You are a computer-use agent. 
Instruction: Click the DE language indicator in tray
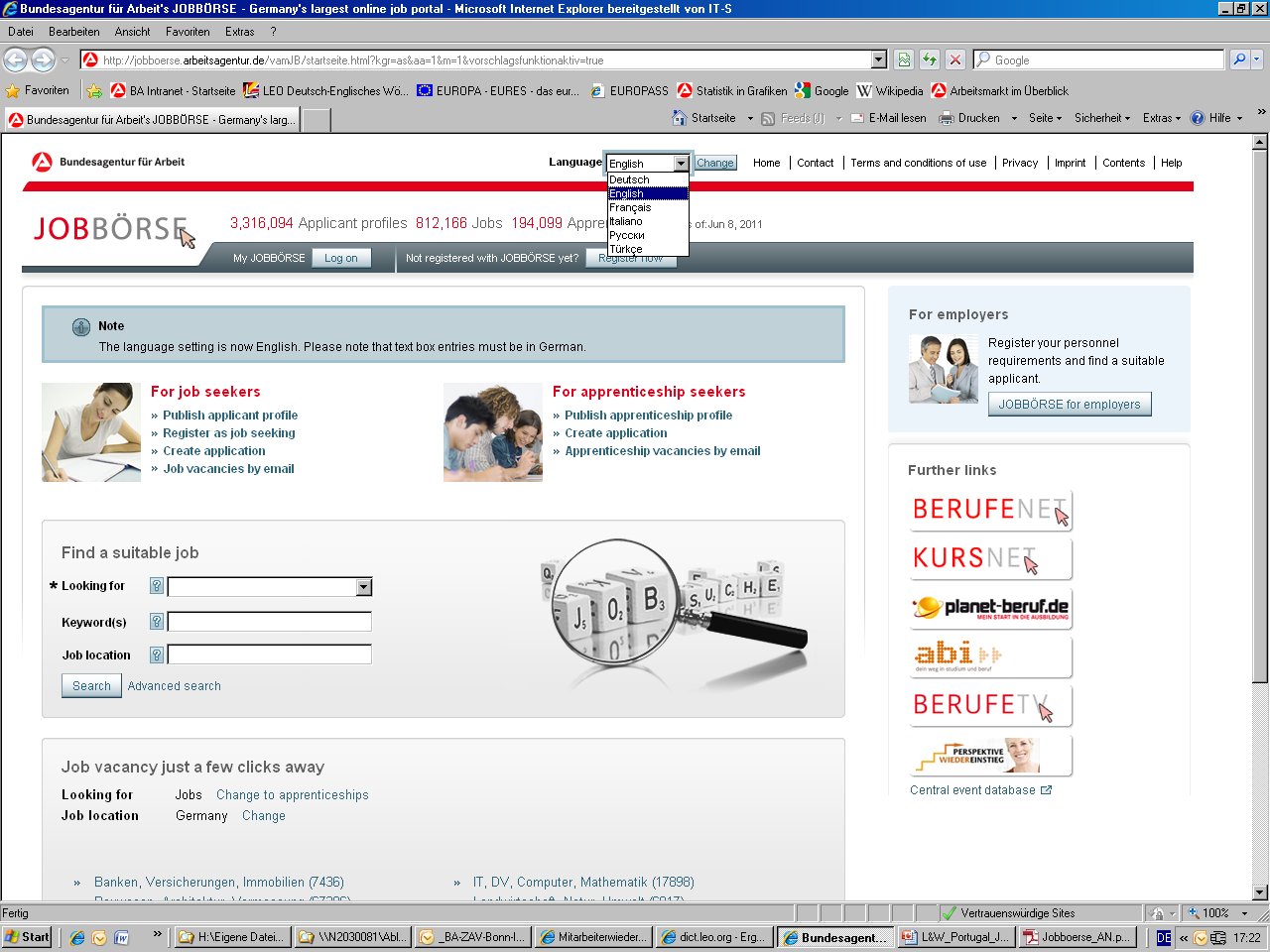pyautogui.click(x=1164, y=937)
